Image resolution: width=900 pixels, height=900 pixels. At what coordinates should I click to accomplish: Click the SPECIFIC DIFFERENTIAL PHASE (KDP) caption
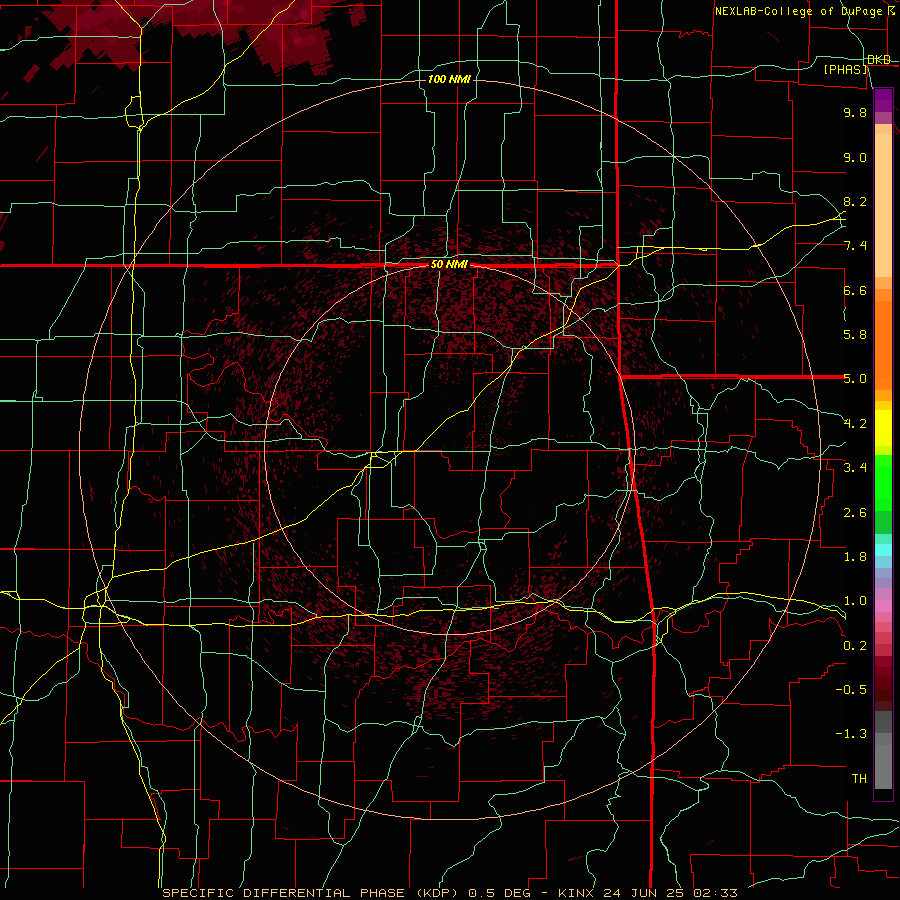pos(310,893)
